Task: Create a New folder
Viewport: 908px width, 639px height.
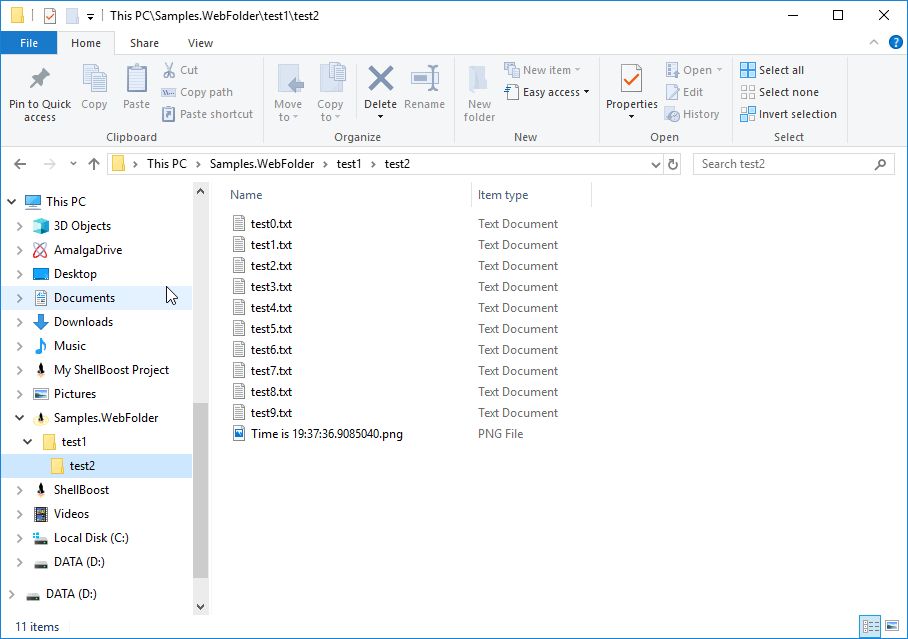Action: click(x=479, y=93)
